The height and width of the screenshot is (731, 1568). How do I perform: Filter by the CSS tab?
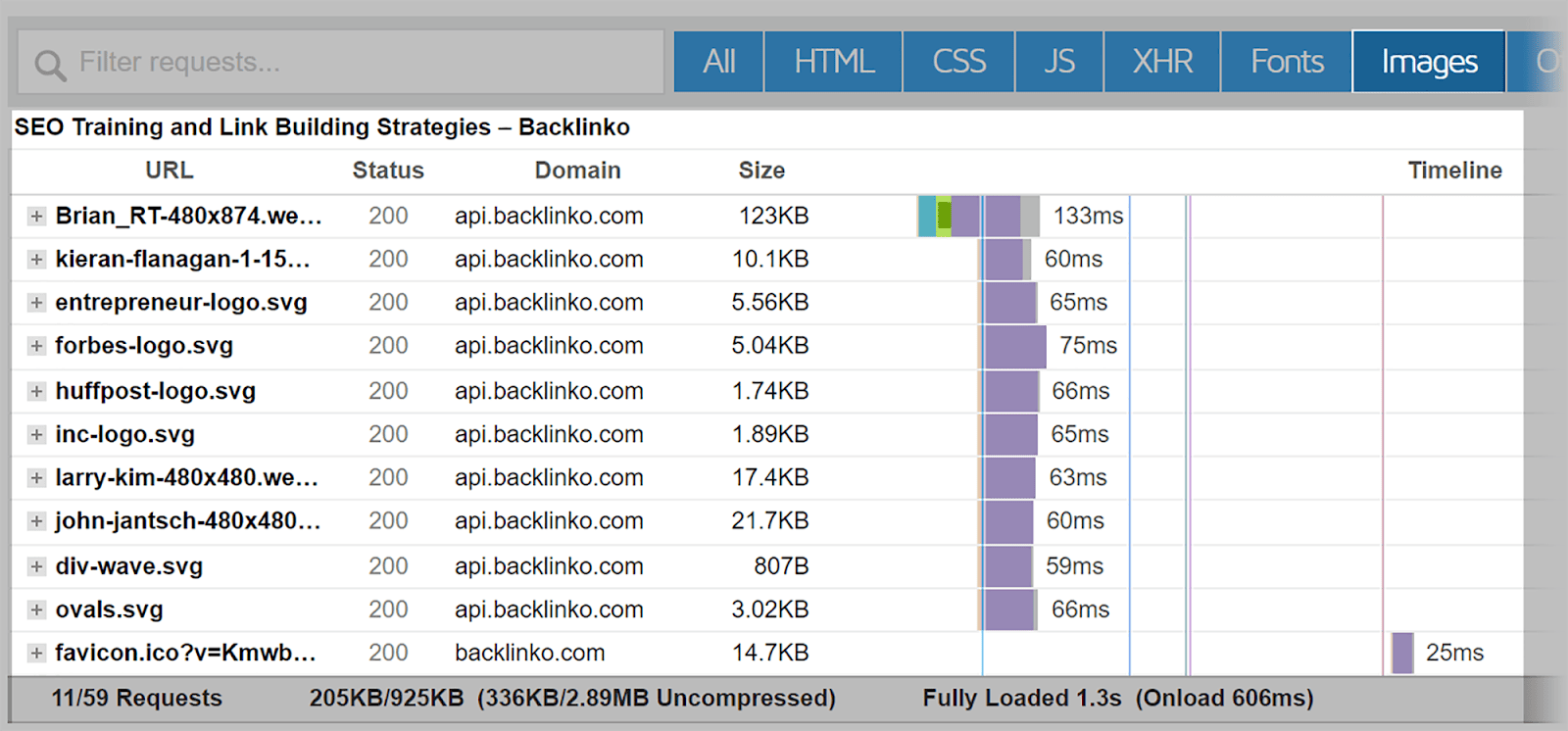point(958,62)
